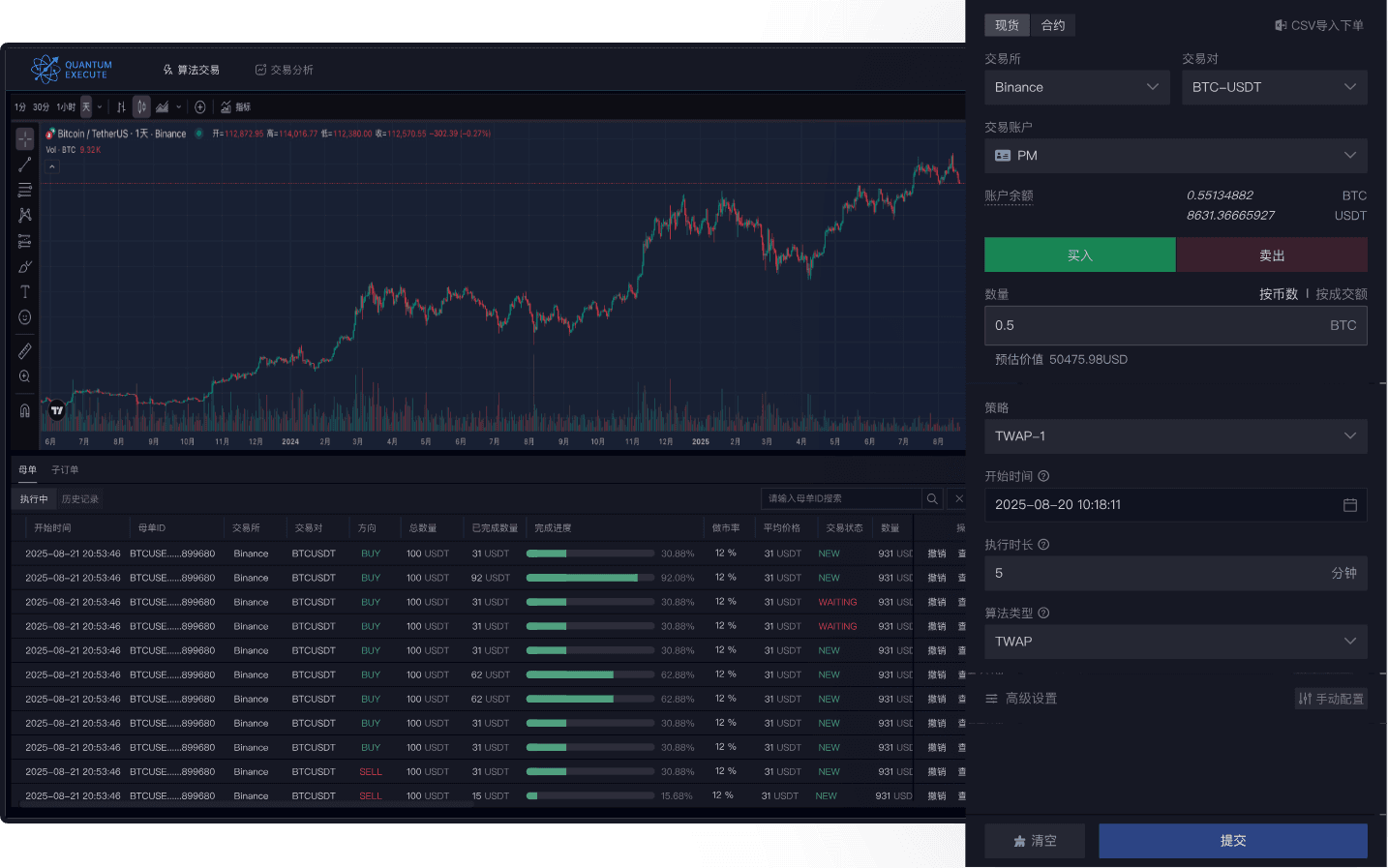Open the TWAP-1 strategy dropdown
This screenshot has width=1388, height=868.
tap(1175, 436)
